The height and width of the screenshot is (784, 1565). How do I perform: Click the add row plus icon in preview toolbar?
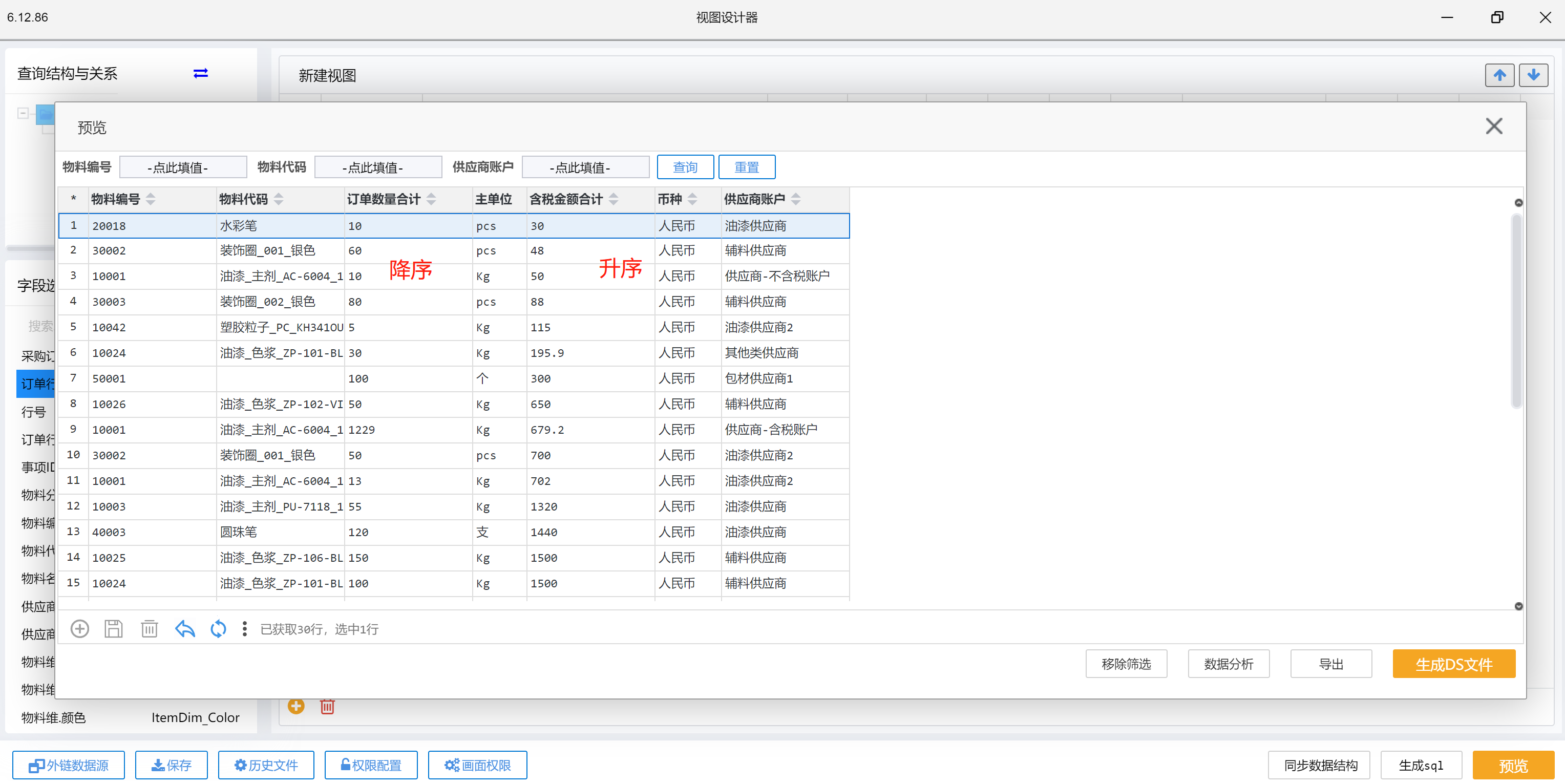(79, 628)
